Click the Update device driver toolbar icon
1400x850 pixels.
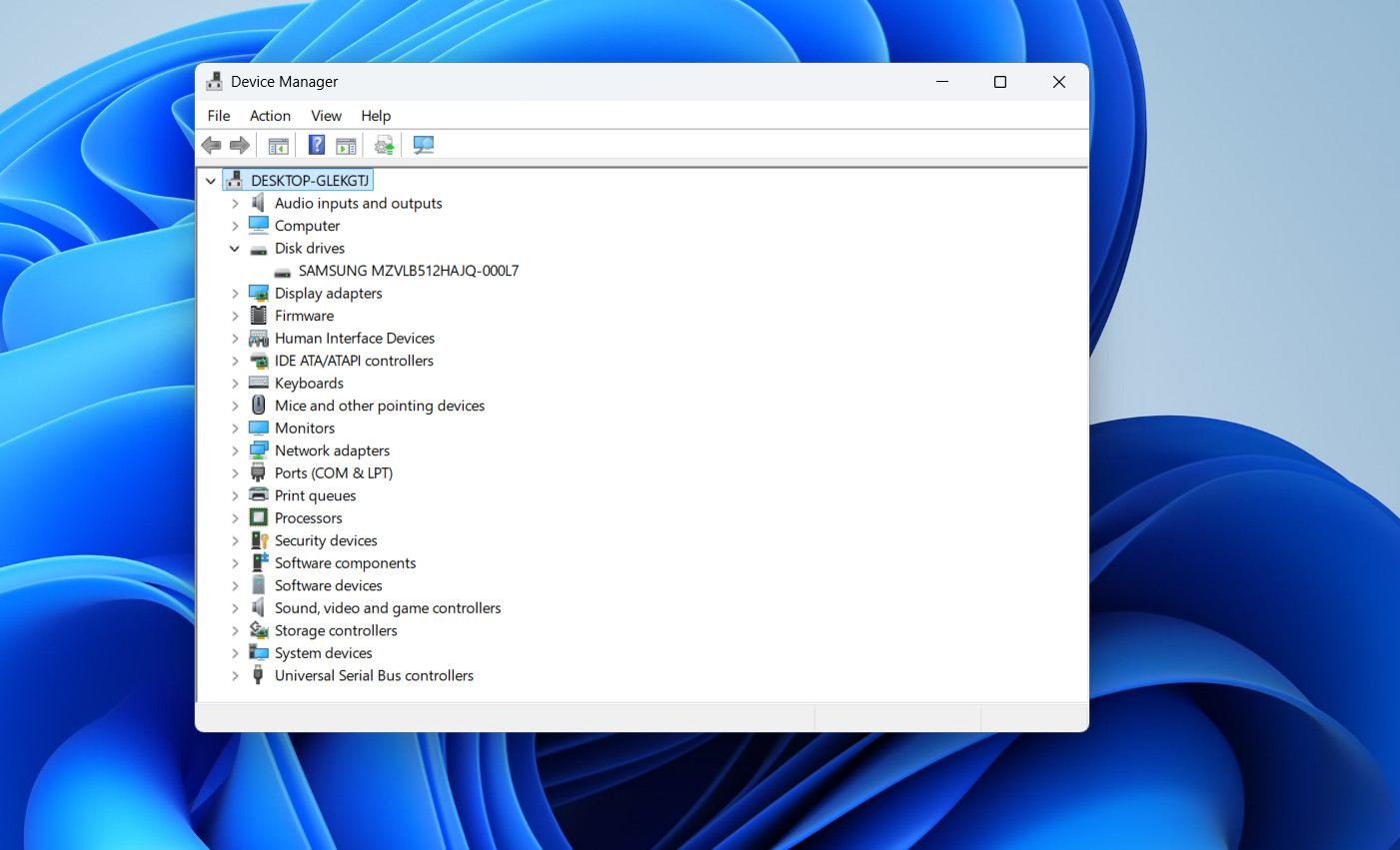(384, 146)
